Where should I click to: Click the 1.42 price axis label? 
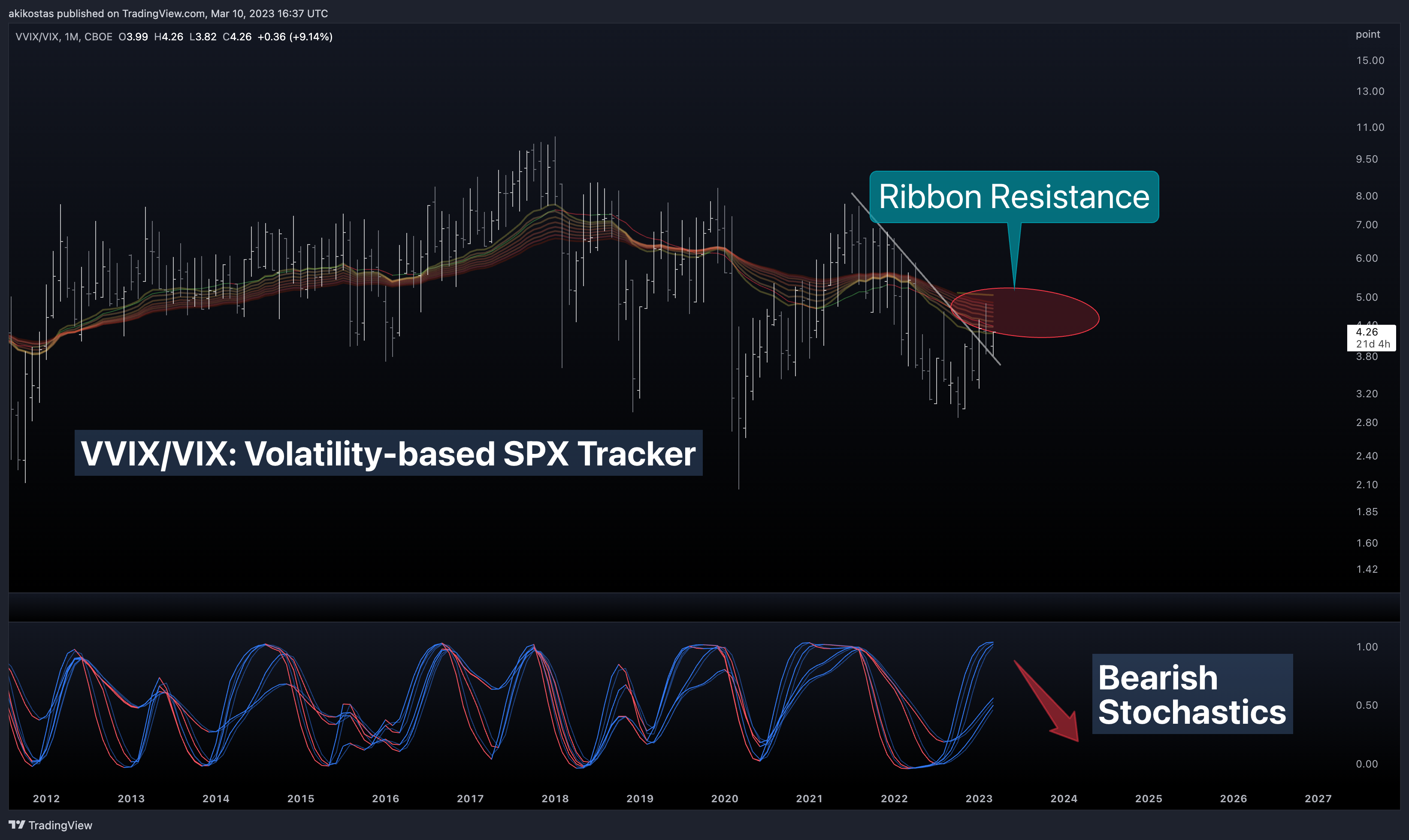(1367, 569)
